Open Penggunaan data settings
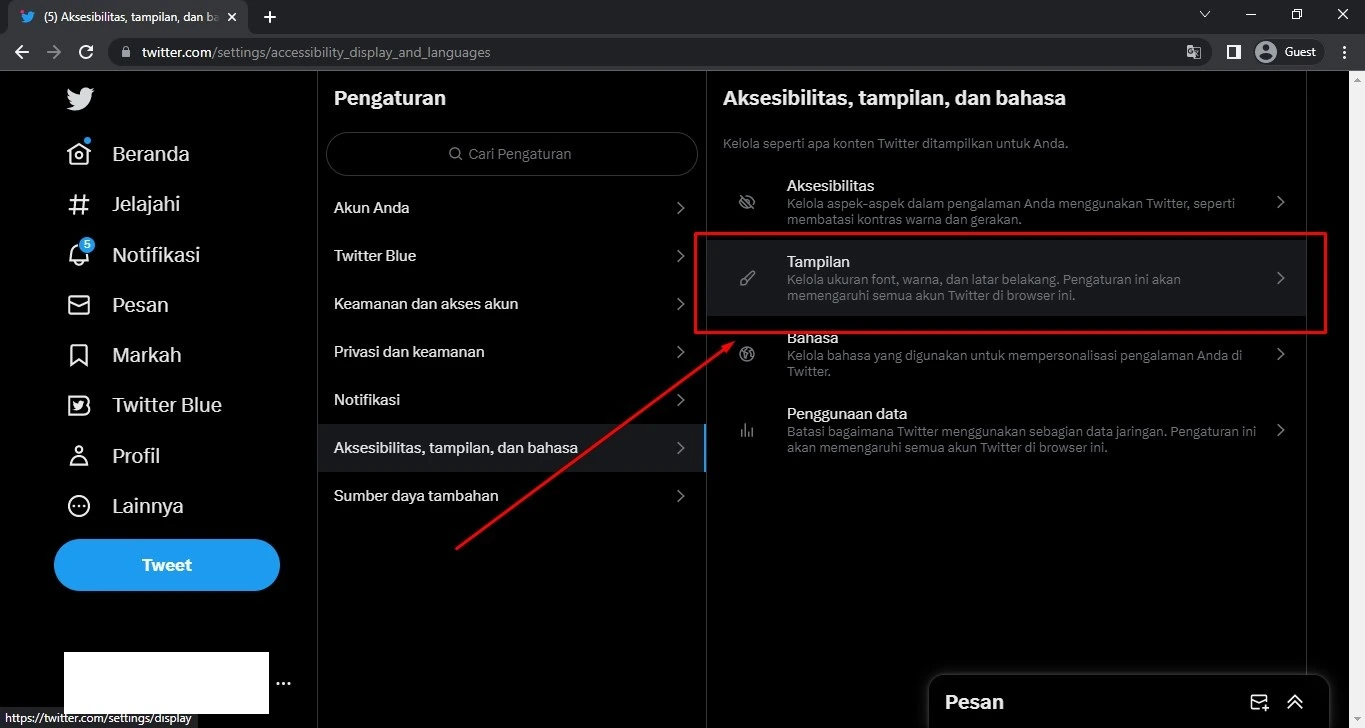 1006,430
